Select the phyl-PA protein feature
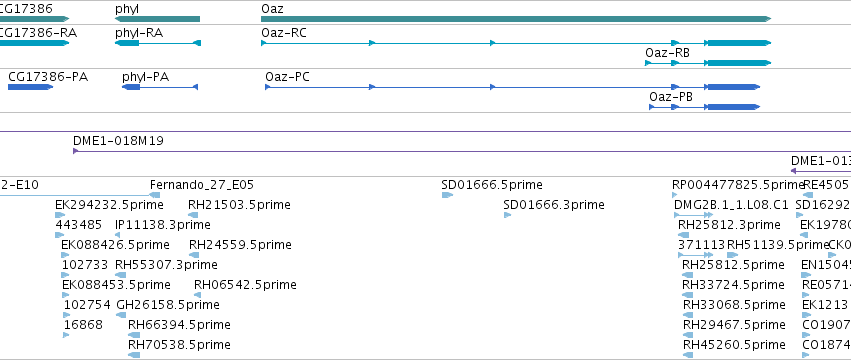Viewport: 851px width, 360px height. click(x=160, y=87)
